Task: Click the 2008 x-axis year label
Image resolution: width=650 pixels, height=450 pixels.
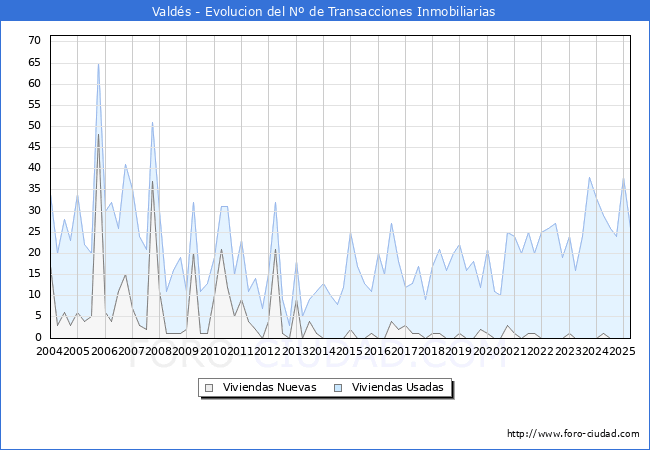Action: pyautogui.click(x=158, y=351)
